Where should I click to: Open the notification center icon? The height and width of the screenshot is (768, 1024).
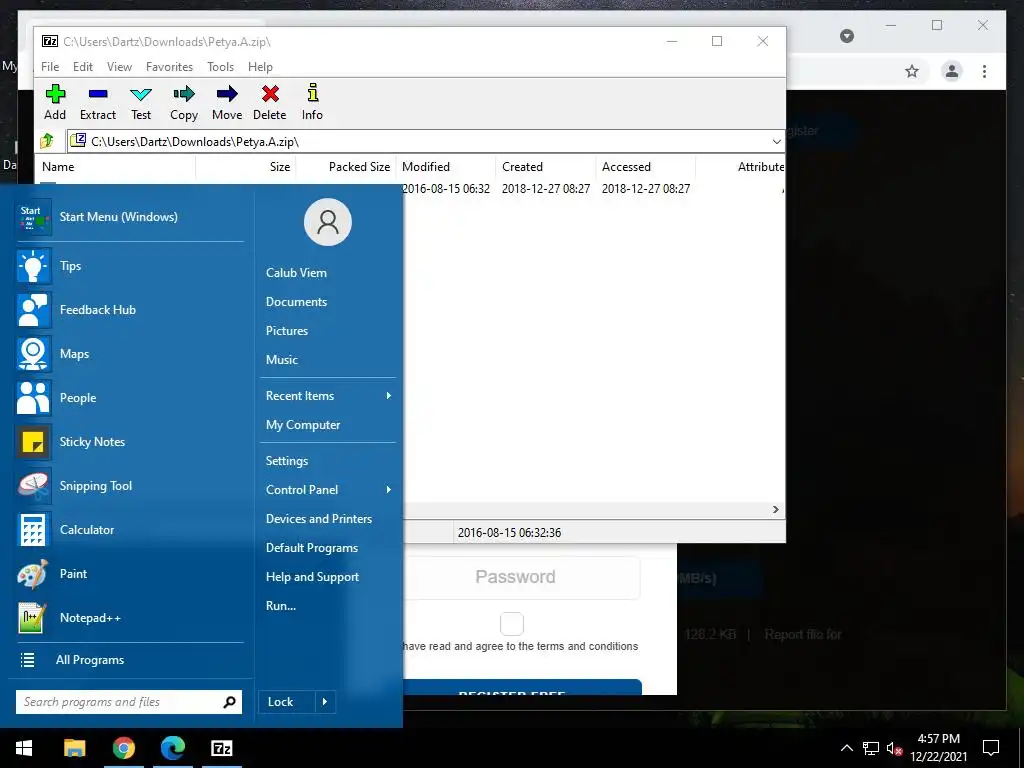coord(991,748)
